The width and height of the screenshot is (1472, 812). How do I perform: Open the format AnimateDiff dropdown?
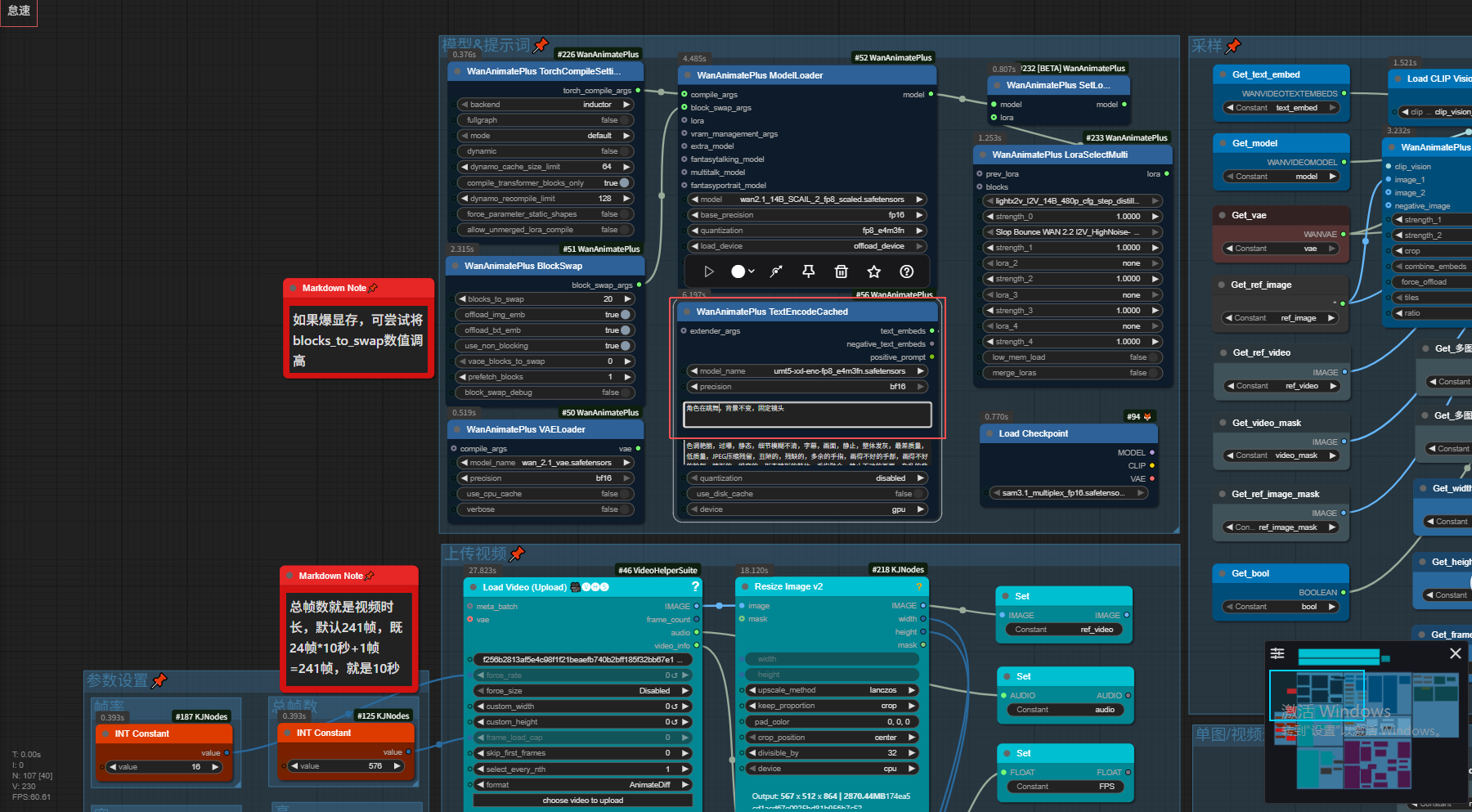click(x=583, y=785)
